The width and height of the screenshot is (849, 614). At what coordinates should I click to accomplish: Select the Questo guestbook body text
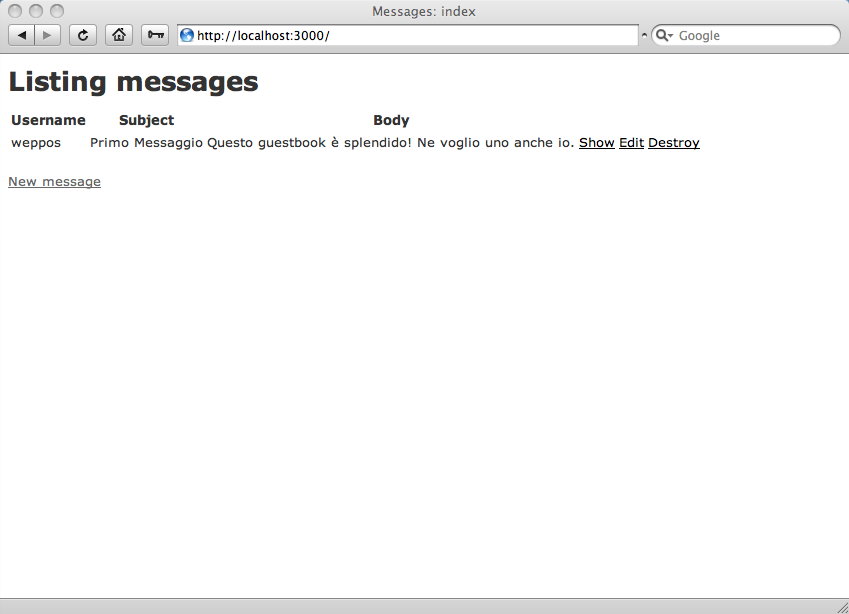pos(390,142)
